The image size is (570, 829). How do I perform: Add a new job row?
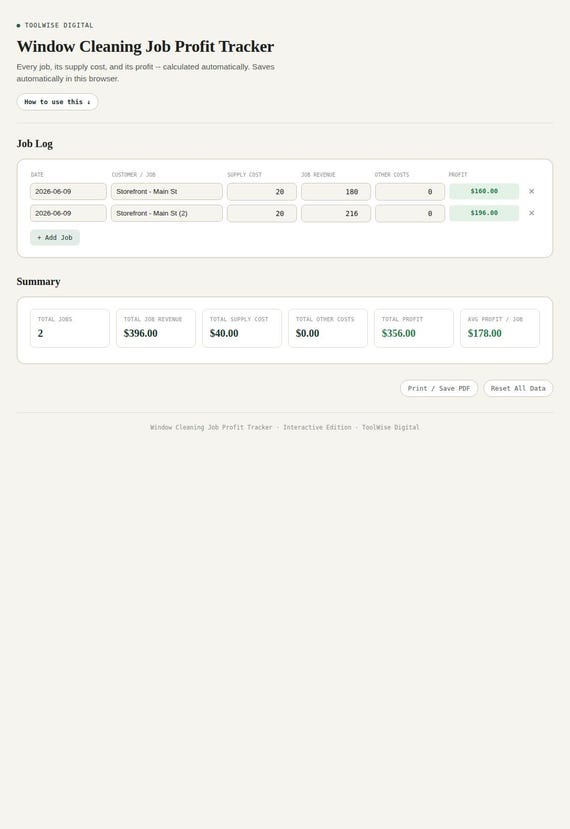[55, 238]
